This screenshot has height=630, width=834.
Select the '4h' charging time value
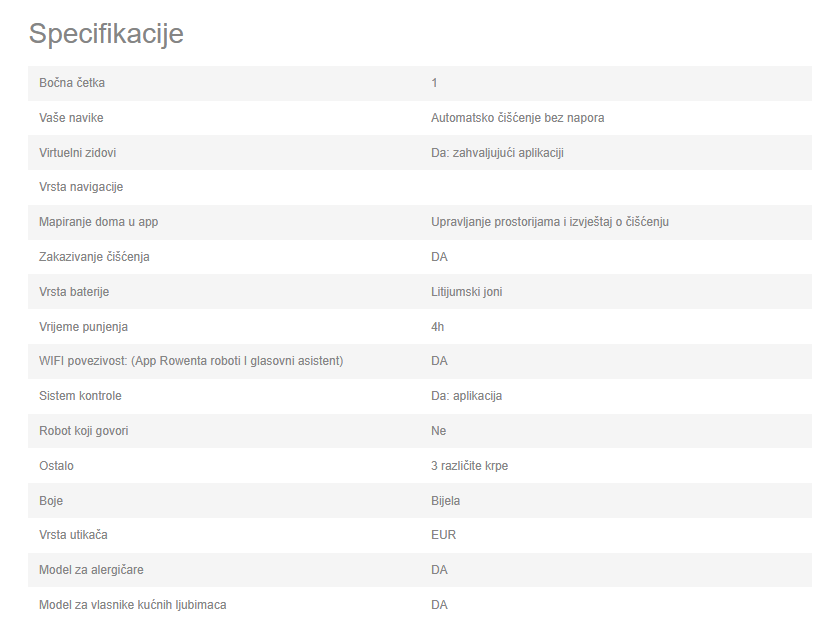click(x=437, y=327)
